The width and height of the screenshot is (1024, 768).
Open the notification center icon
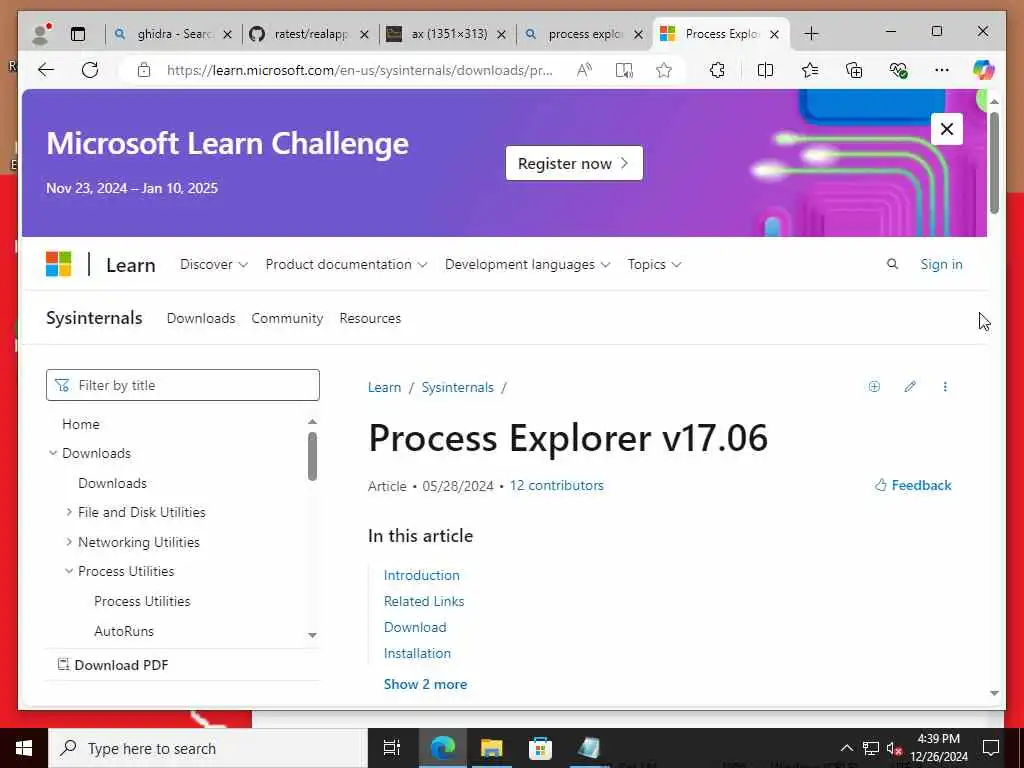tap(991, 748)
